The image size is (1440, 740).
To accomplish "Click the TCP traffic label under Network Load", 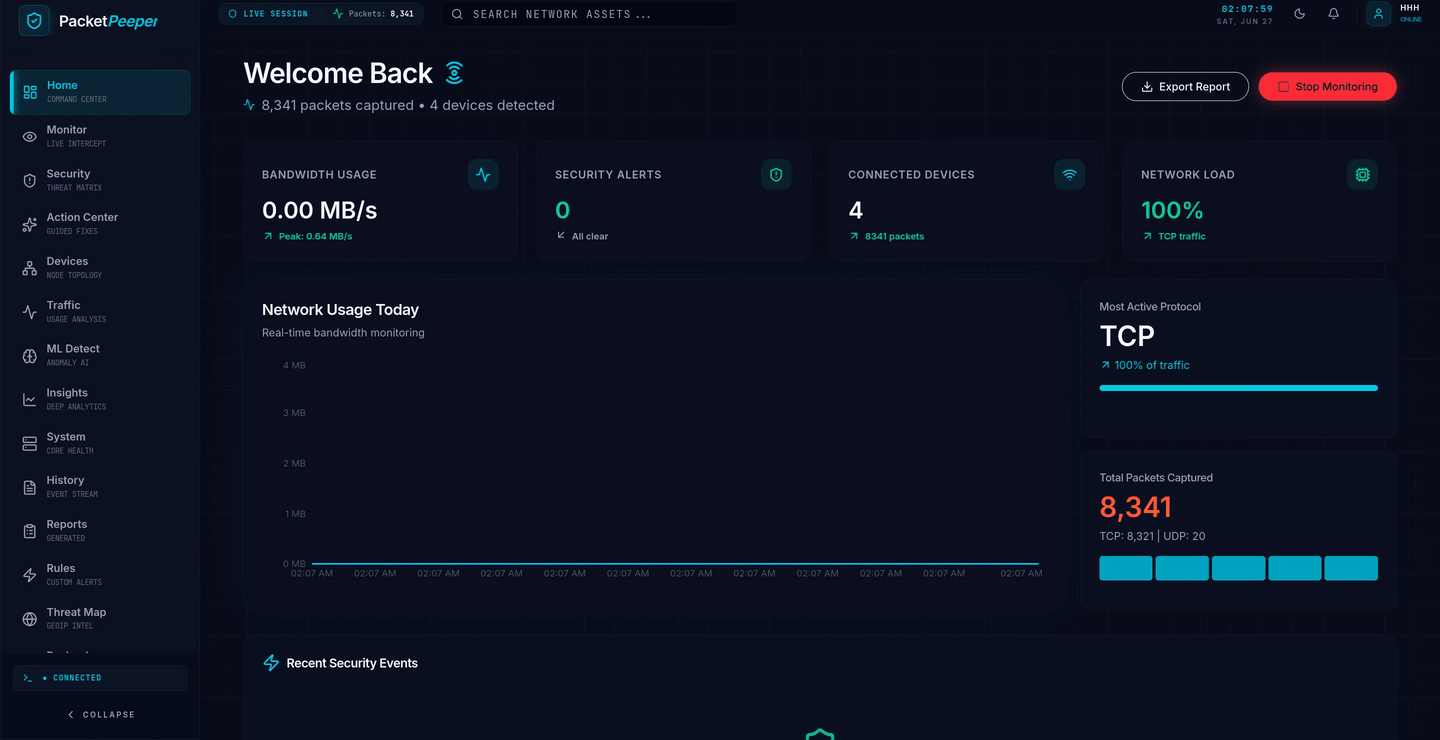I will tap(1182, 237).
